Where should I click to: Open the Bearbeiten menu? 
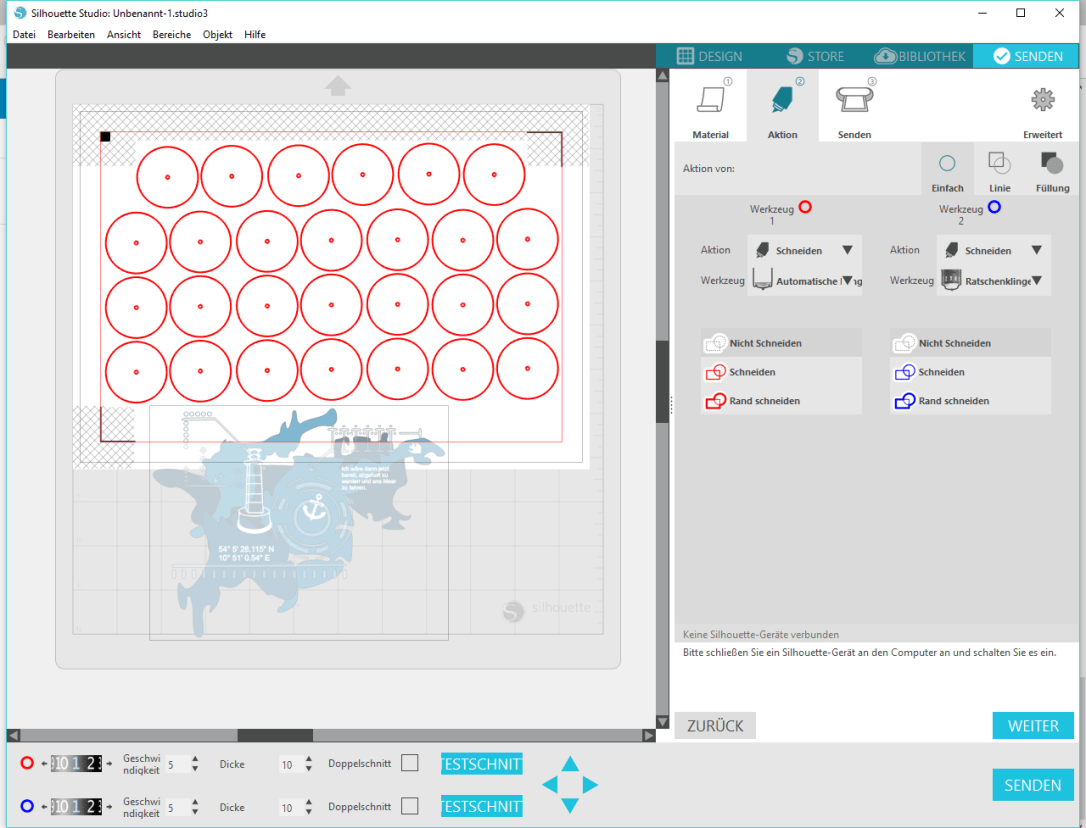tap(71, 34)
